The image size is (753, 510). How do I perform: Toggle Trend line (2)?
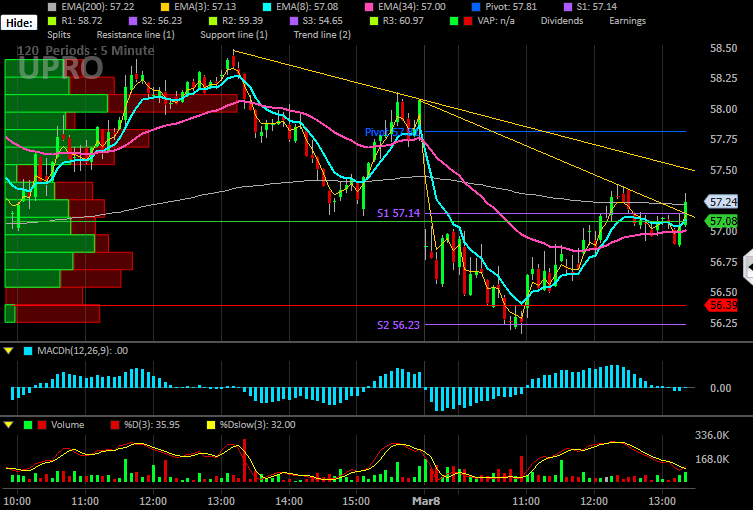pos(322,35)
